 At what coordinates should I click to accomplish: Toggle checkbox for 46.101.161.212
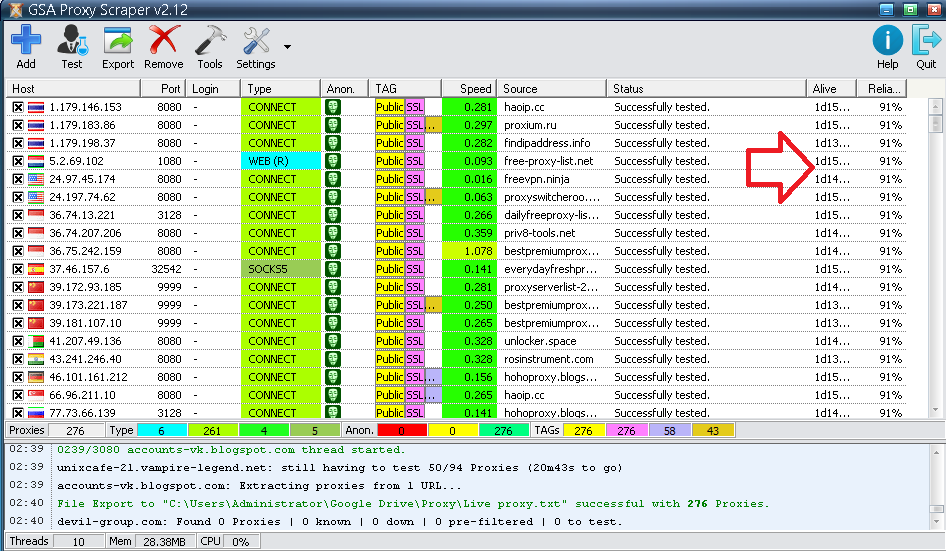click(18, 377)
